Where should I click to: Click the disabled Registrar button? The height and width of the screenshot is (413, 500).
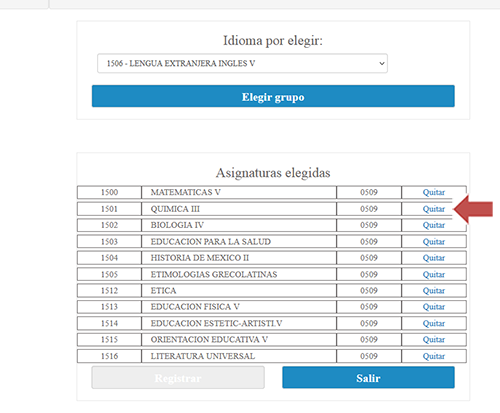coord(178,377)
